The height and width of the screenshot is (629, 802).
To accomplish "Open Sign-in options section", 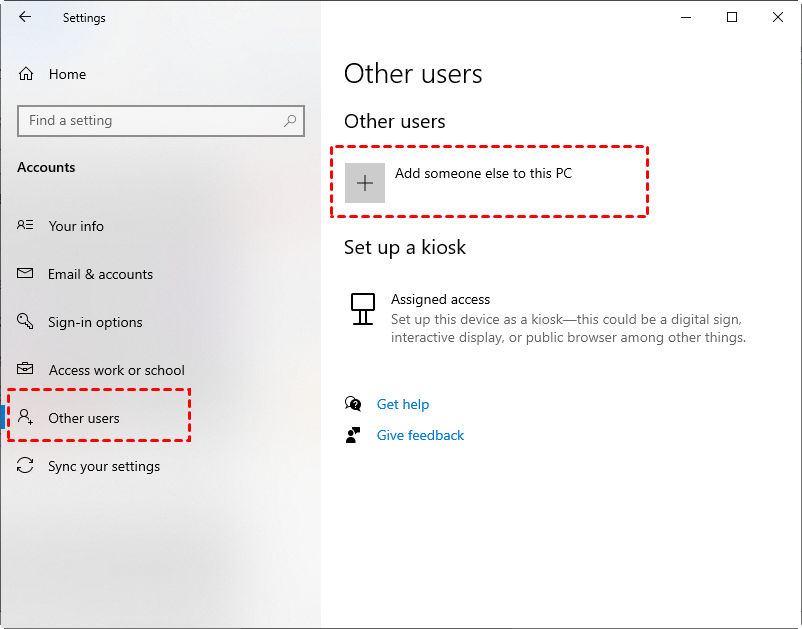I will click(95, 322).
